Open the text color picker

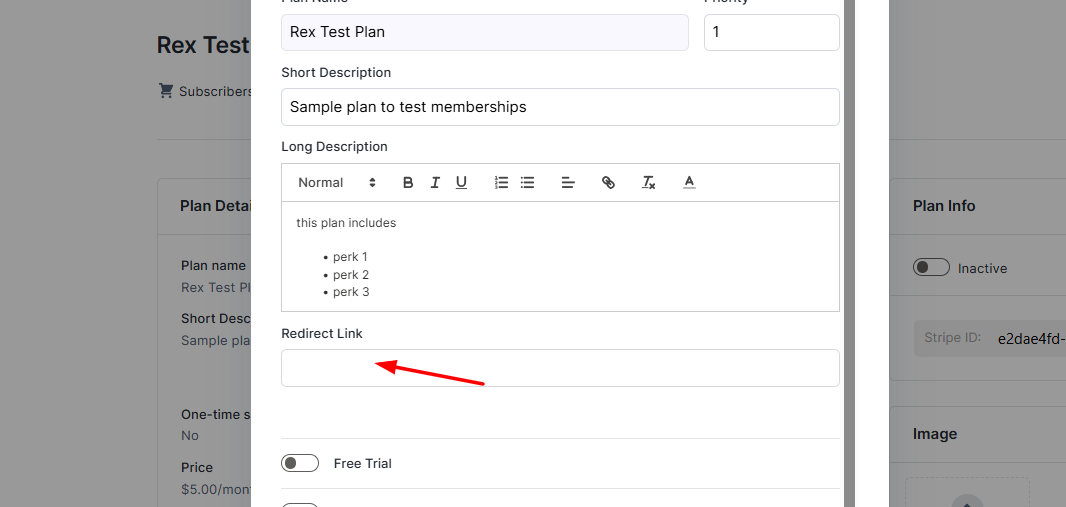[689, 182]
